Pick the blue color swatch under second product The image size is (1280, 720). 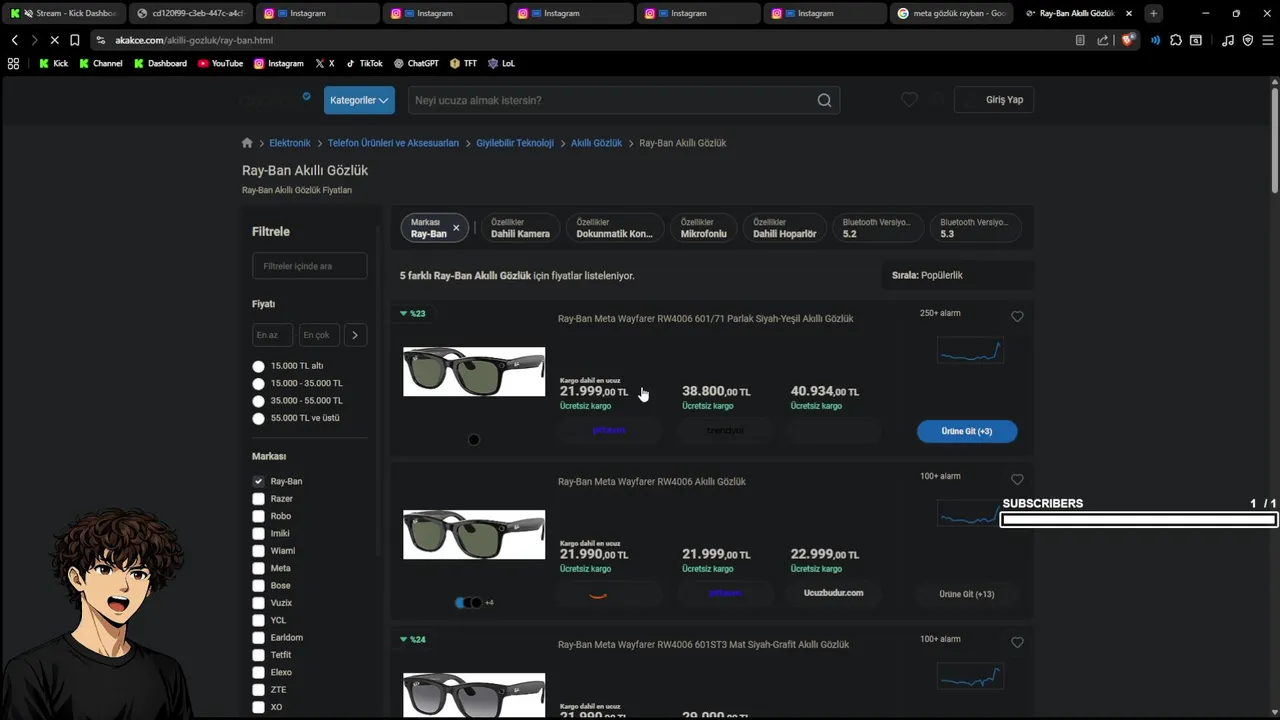click(461, 603)
